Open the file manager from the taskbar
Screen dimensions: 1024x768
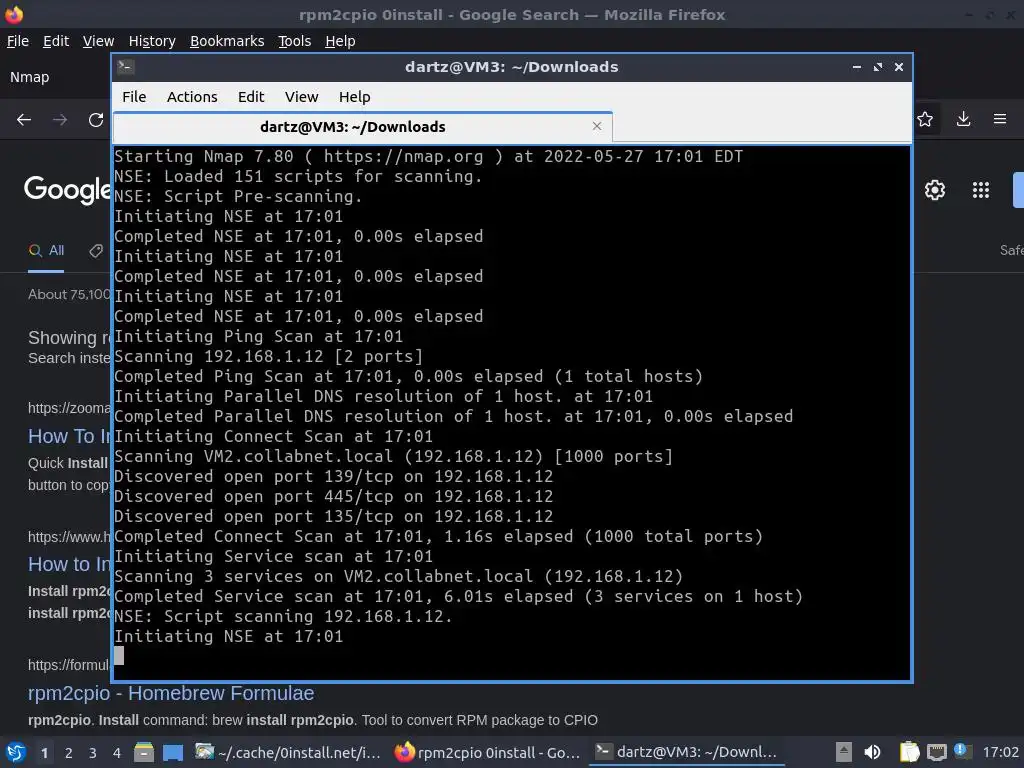pyautogui.click(x=144, y=752)
